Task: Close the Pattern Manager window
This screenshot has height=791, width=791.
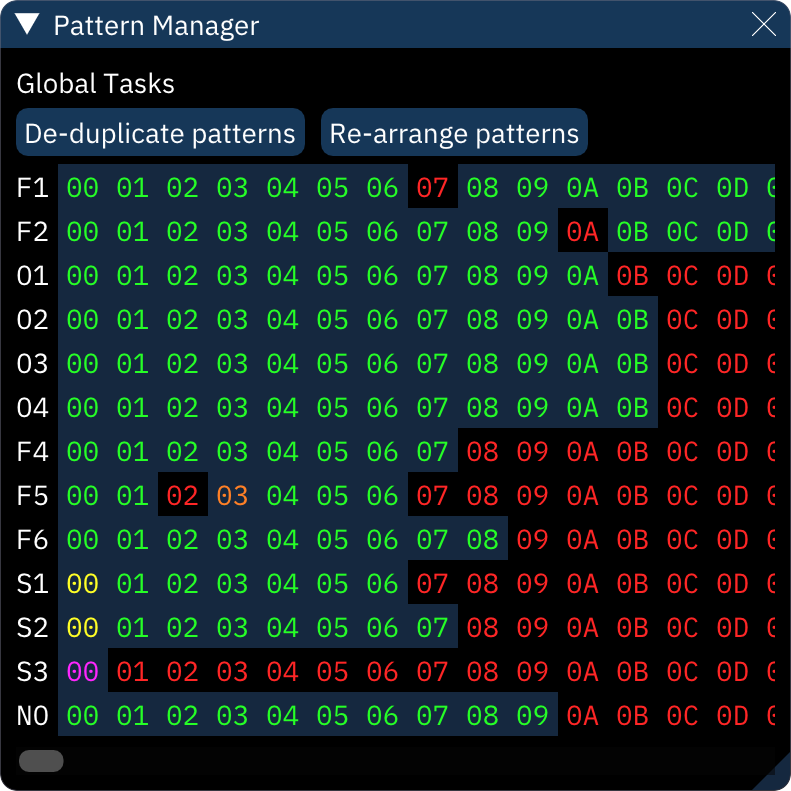Action: (x=763, y=25)
